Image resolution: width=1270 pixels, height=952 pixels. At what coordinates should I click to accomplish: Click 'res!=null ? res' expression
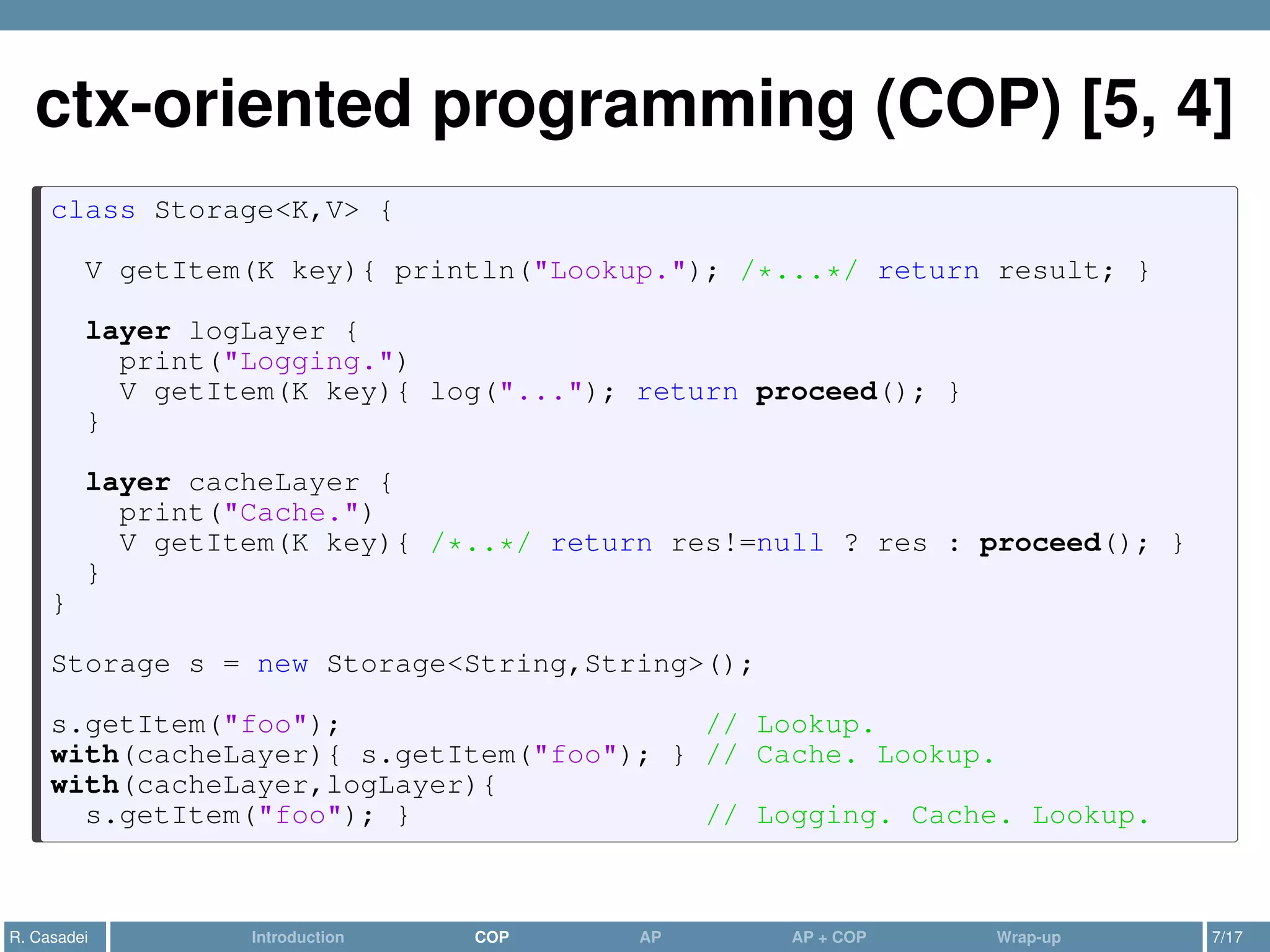tap(799, 544)
